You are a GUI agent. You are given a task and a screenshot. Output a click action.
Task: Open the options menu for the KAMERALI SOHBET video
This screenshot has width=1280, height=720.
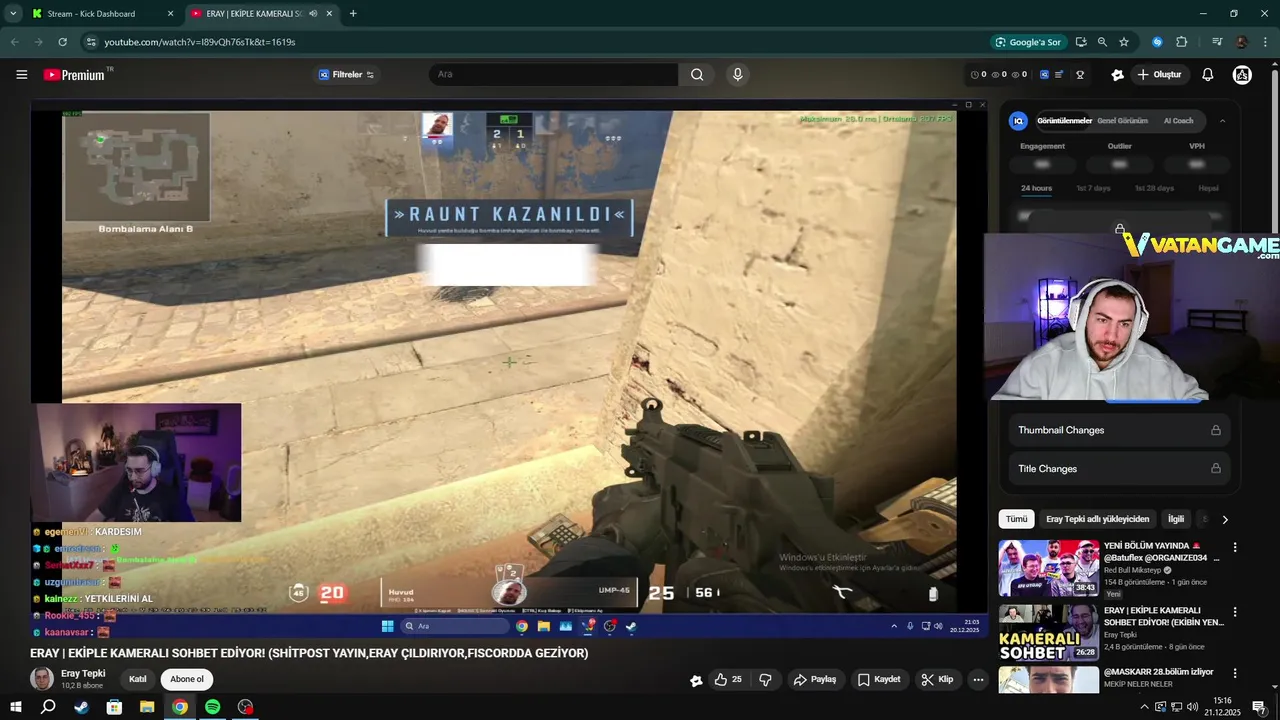click(x=1235, y=611)
